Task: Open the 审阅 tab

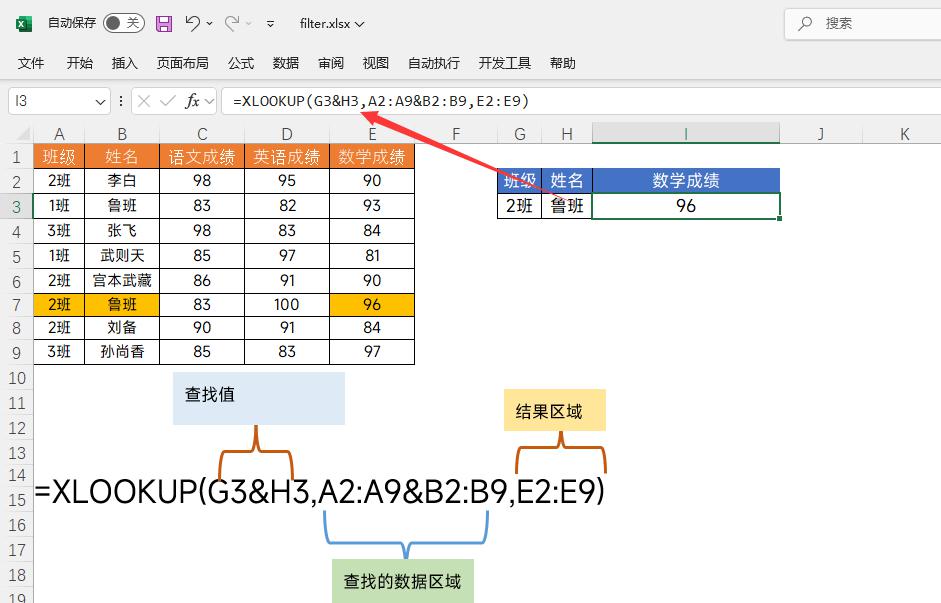Action: 331,63
